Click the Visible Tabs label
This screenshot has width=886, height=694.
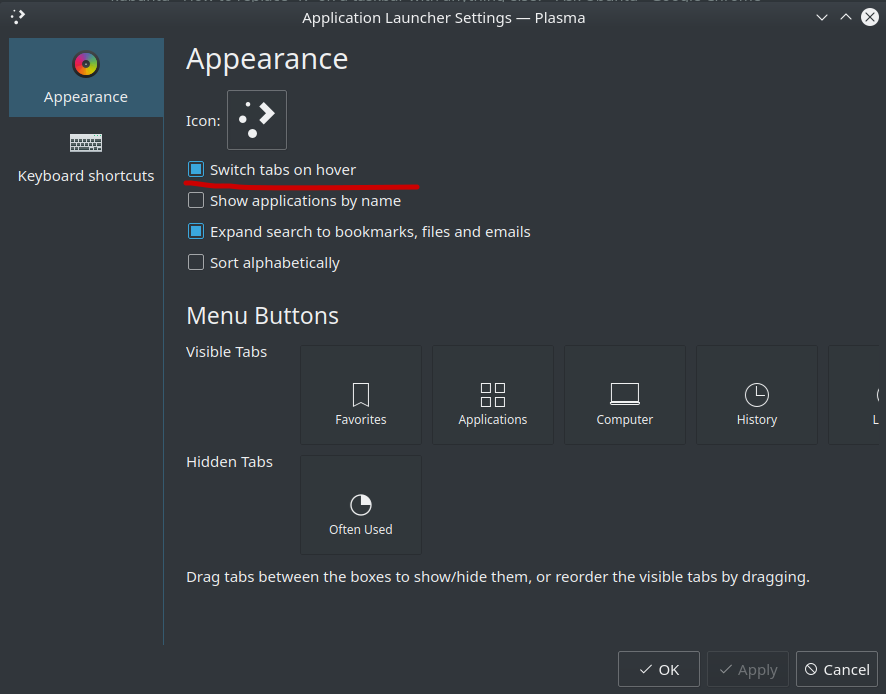click(x=227, y=352)
